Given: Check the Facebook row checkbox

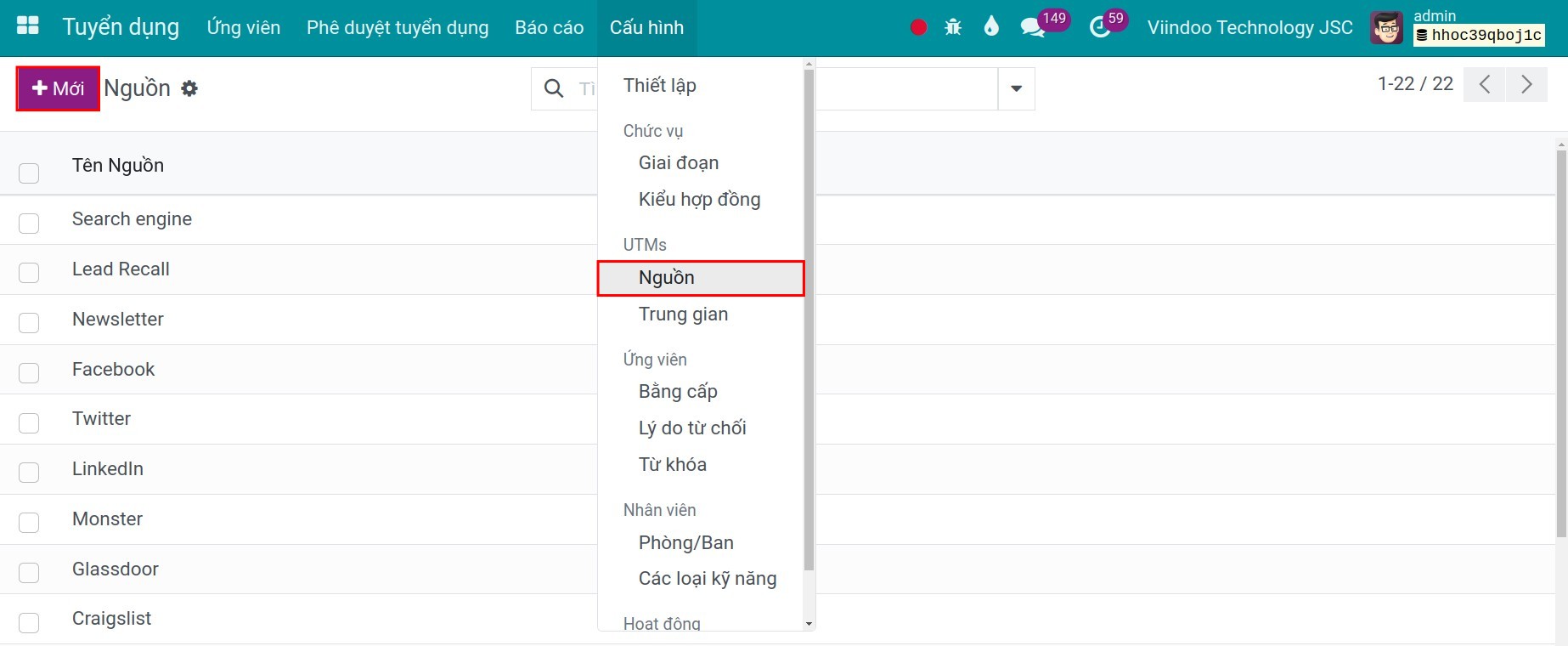Looking at the screenshot, I should 29,373.
